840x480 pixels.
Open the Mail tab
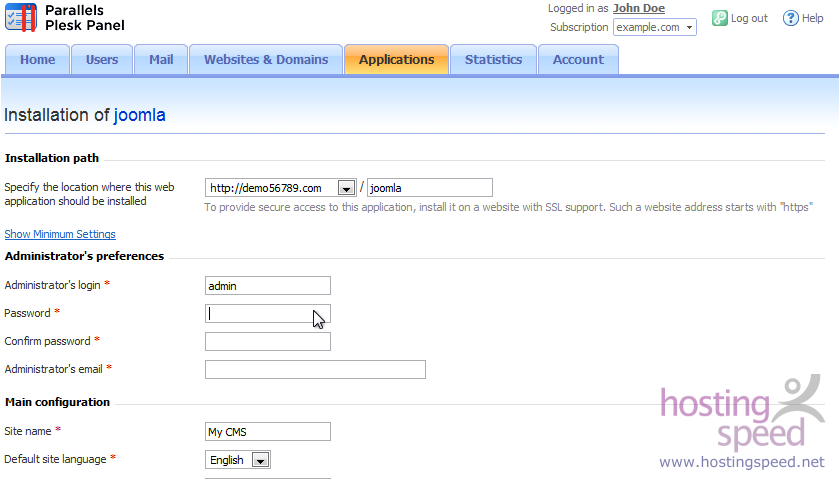click(x=161, y=59)
